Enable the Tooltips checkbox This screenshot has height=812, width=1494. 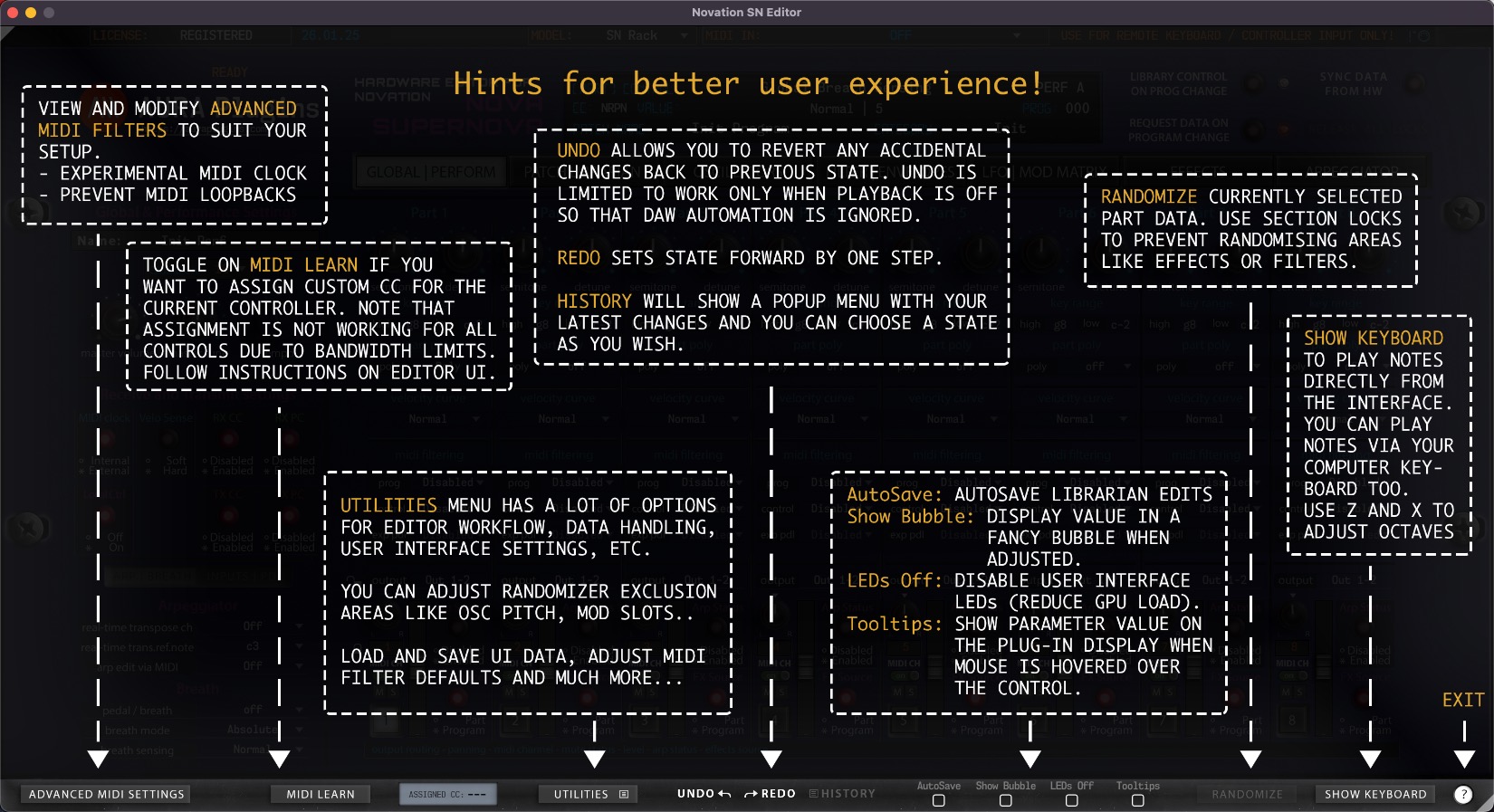[1137, 801]
